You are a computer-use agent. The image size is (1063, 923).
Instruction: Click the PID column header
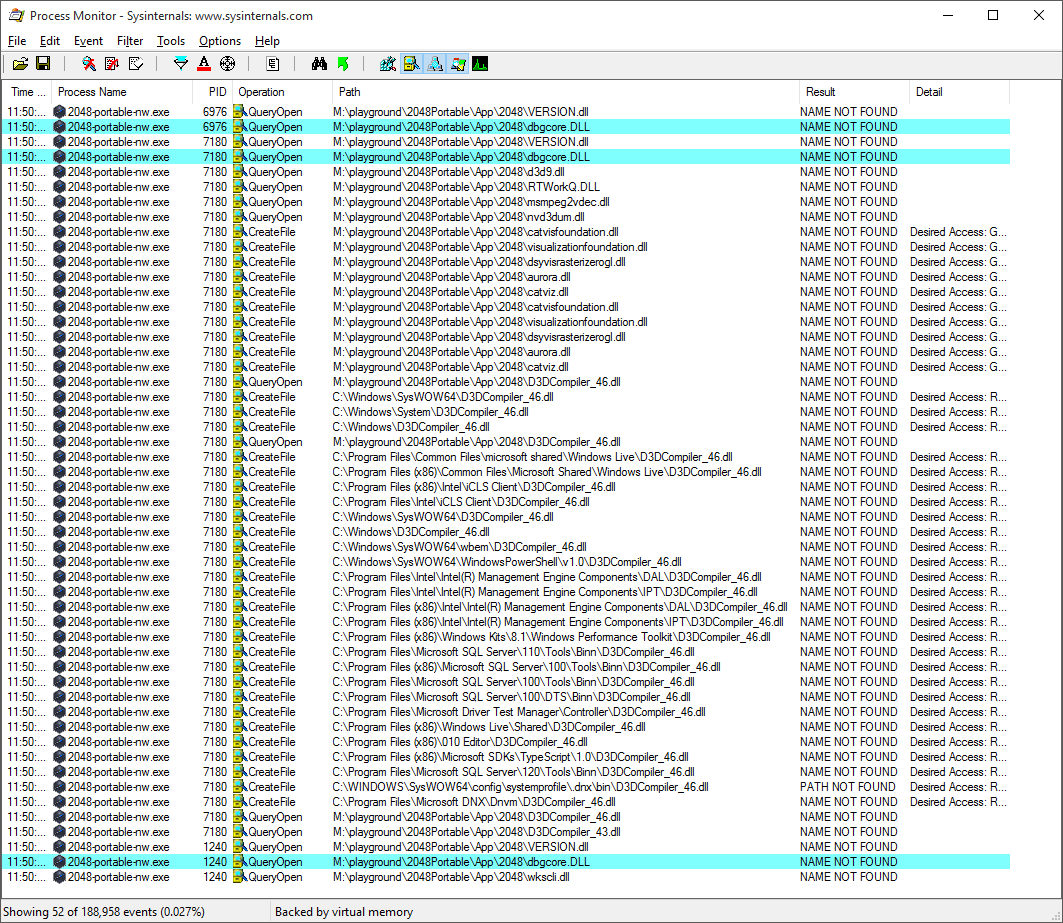[x=213, y=92]
